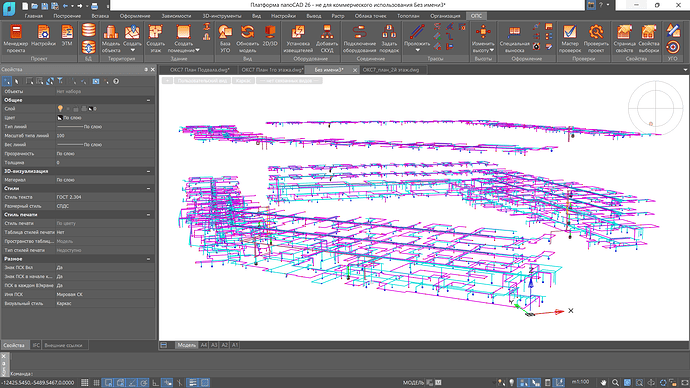Viewport: 690px width, 388px height.
Task: Toggle МОДЕЛЬ space indicator in status bar
Action: [413, 383]
